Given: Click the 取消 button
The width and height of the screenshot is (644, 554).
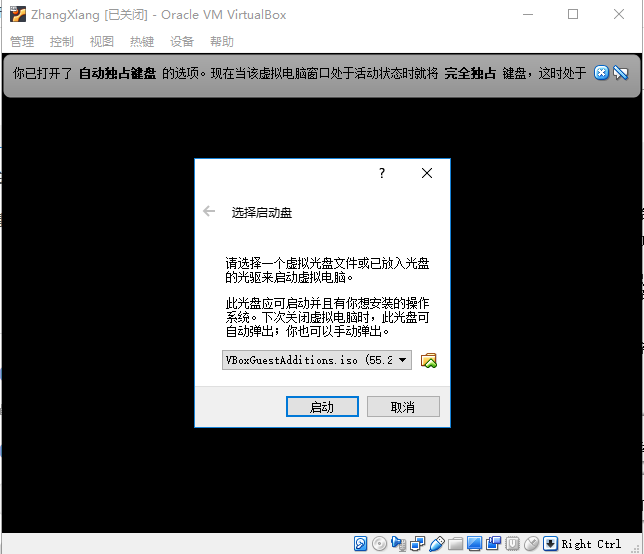Looking at the screenshot, I should pos(403,407).
